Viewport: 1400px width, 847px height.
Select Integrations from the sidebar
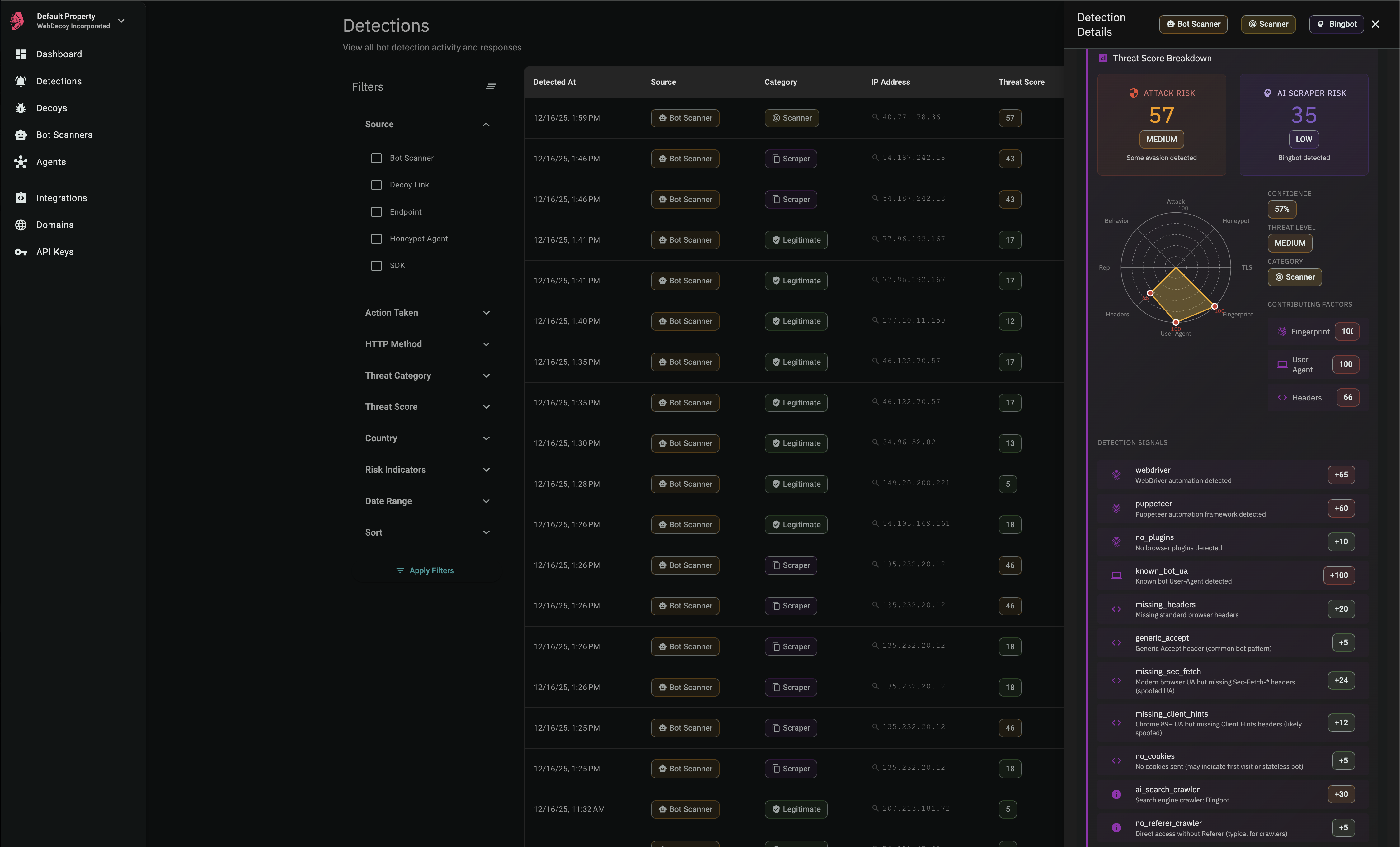(x=62, y=198)
